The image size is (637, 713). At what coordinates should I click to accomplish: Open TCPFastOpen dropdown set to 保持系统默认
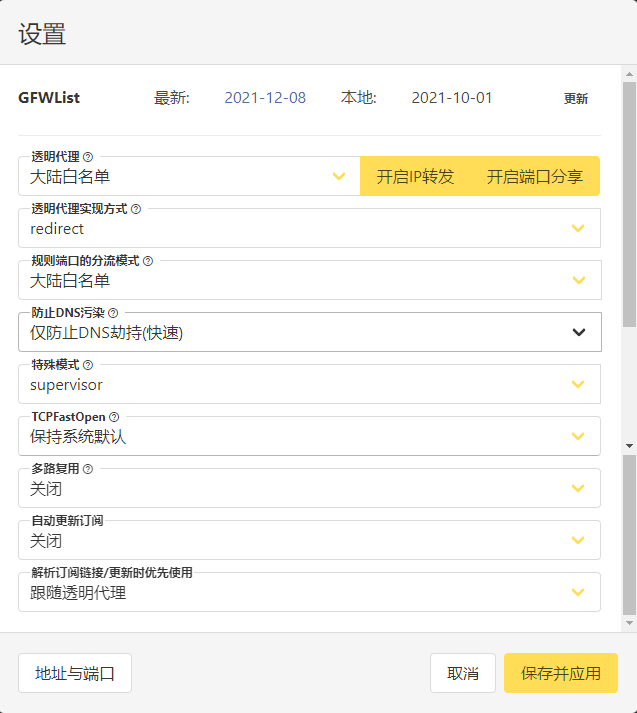[310, 436]
